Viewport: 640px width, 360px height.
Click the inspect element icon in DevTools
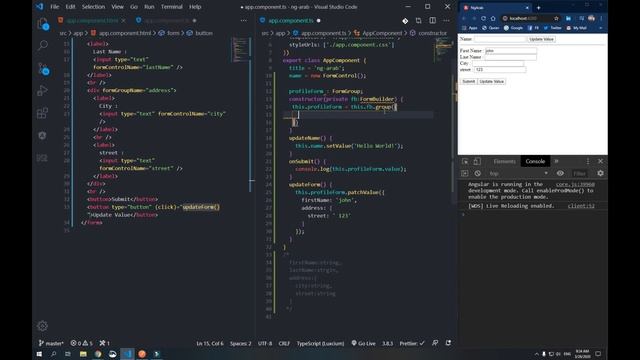pyautogui.click(x=465, y=162)
